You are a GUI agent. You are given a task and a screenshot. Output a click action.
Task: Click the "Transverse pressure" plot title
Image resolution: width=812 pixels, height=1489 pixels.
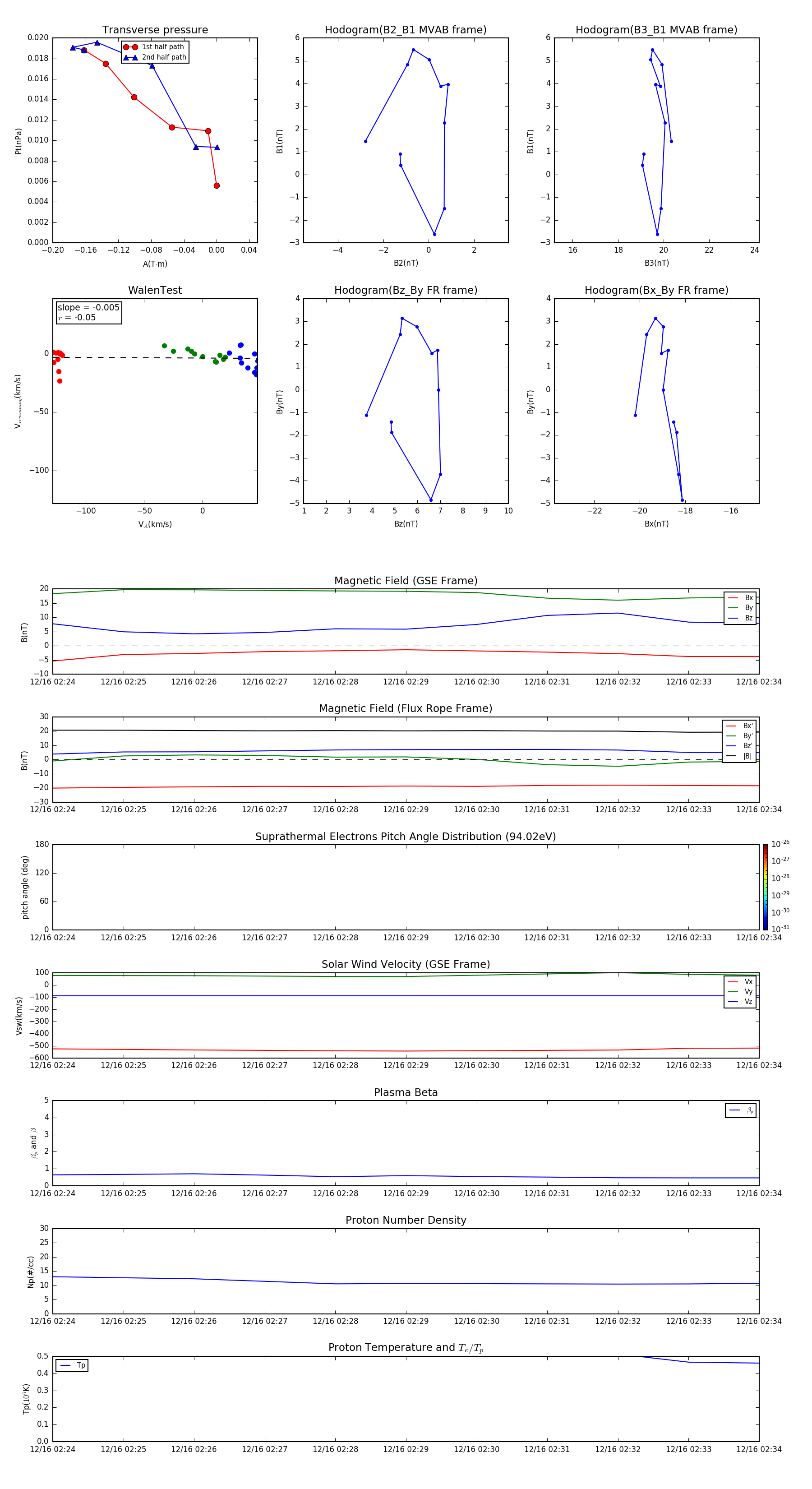pos(155,30)
